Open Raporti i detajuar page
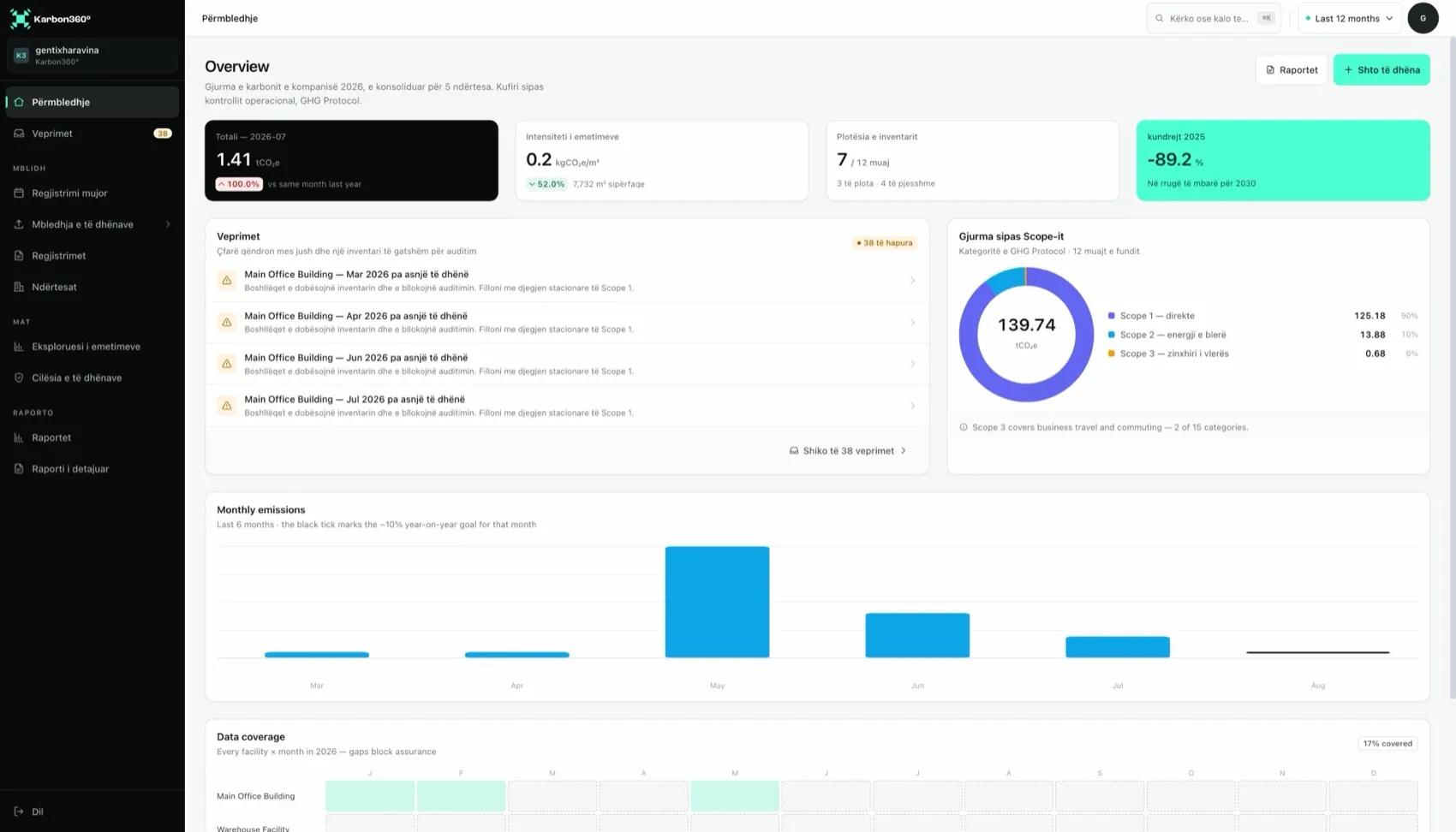This screenshot has width=1456, height=832. point(92,469)
